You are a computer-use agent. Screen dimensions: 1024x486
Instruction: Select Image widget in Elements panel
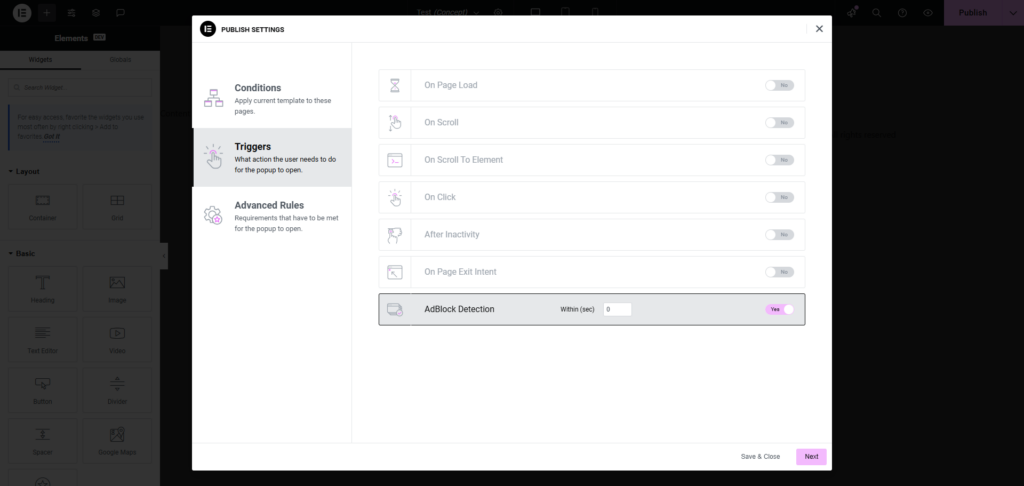click(117, 289)
